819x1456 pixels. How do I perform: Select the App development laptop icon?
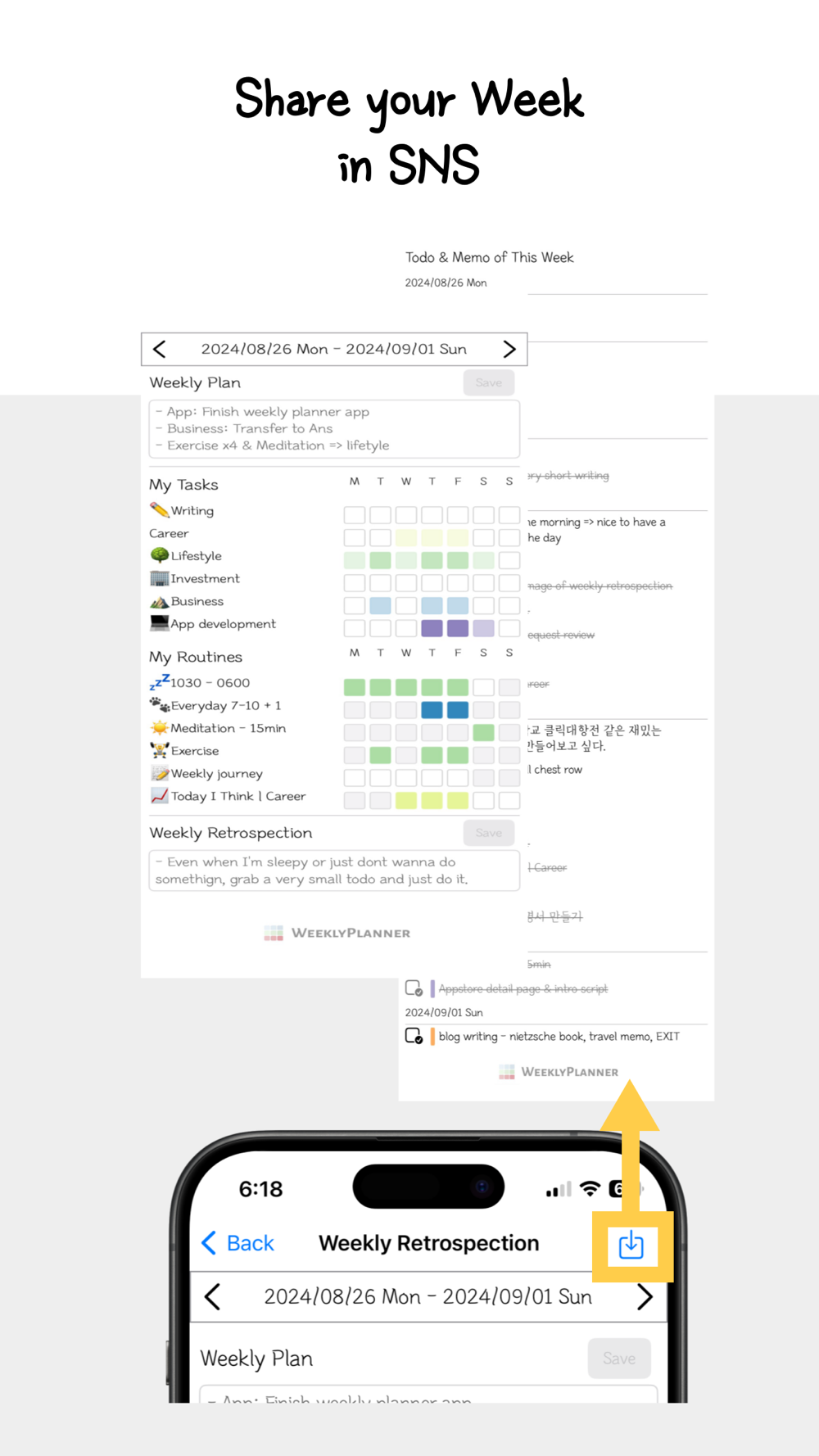pyautogui.click(x=159, y=623)
